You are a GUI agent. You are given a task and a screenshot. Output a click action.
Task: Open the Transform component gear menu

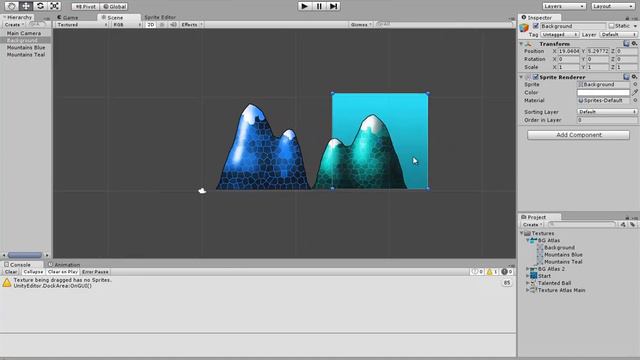click(x=634, y=43)
